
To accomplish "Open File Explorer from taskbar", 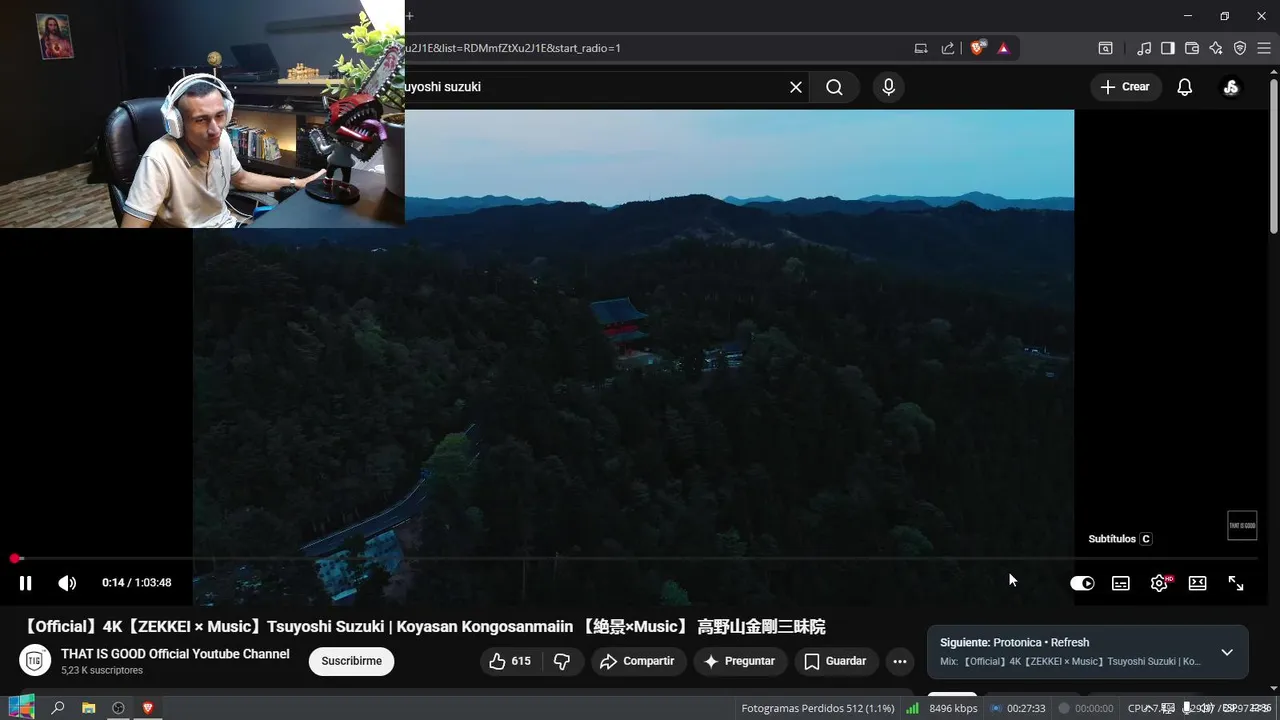I will (88, 708).
